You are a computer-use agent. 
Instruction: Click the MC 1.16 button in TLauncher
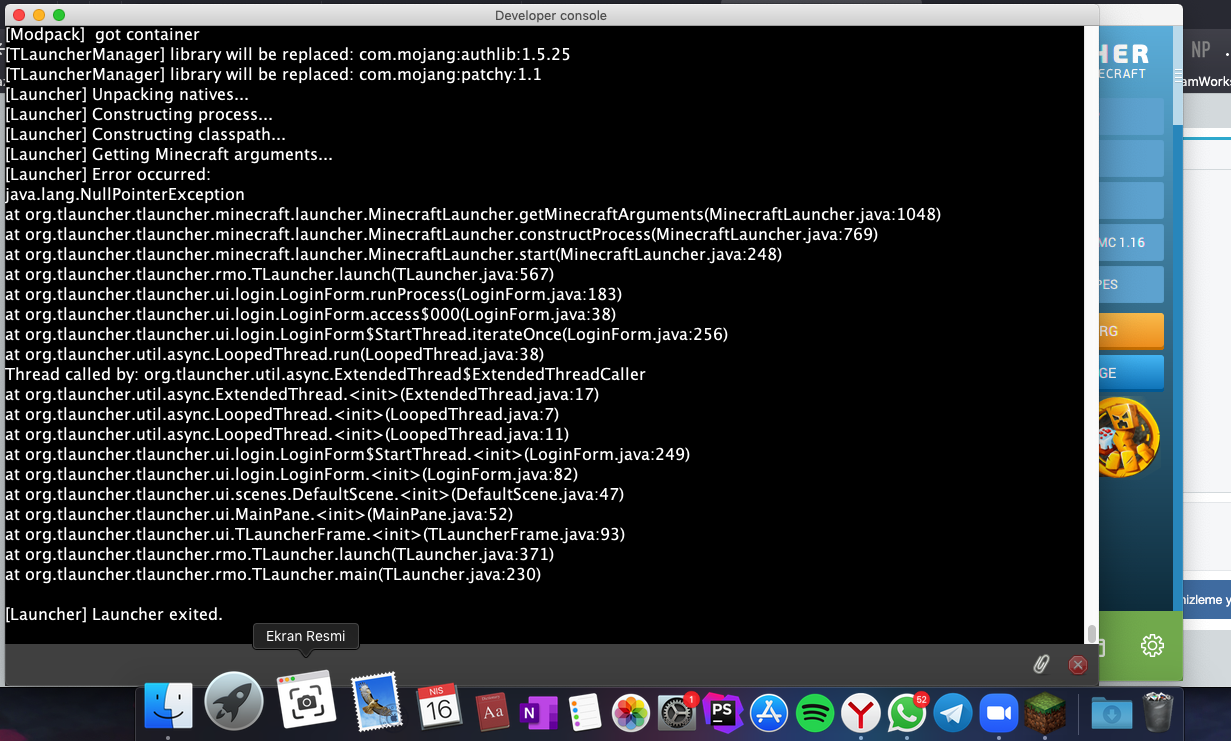(x=1131, y=242)
